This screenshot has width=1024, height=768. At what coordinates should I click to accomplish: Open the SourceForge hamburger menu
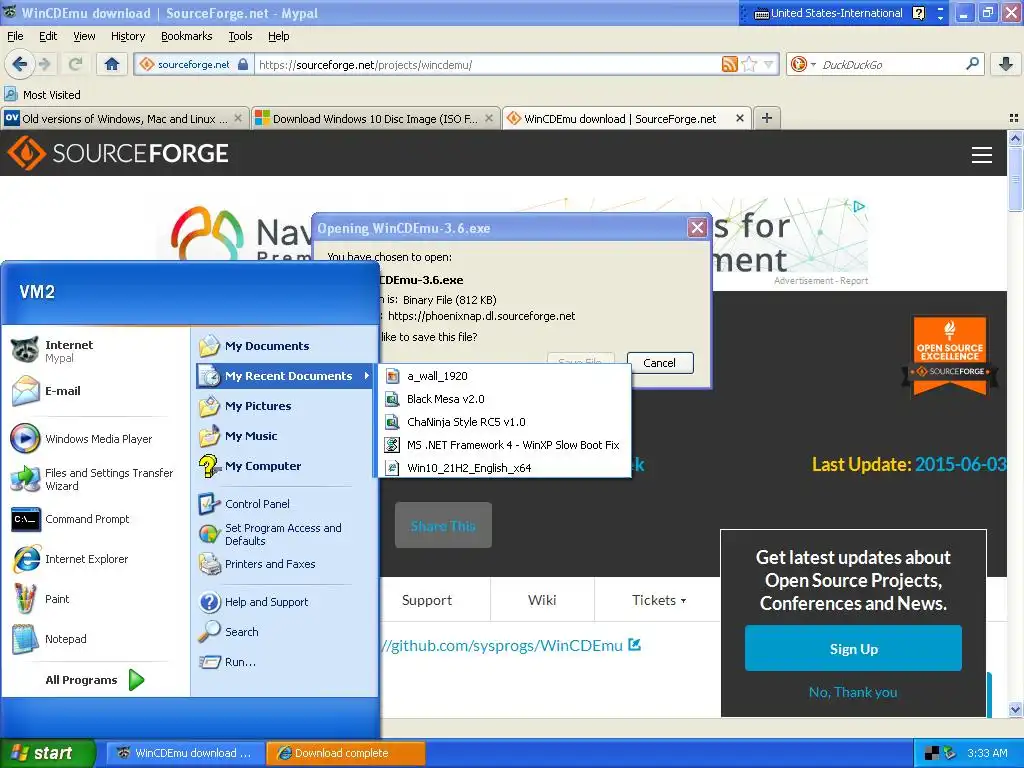click(982, 155)
